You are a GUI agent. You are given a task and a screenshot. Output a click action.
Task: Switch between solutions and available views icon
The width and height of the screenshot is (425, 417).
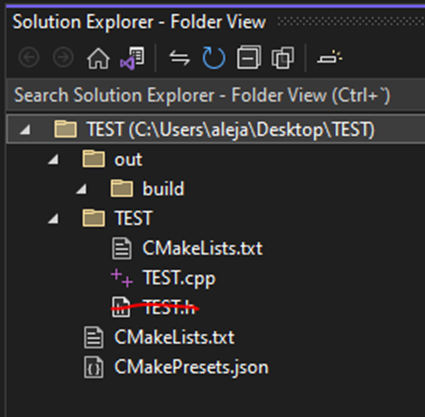tap(132, 58)
